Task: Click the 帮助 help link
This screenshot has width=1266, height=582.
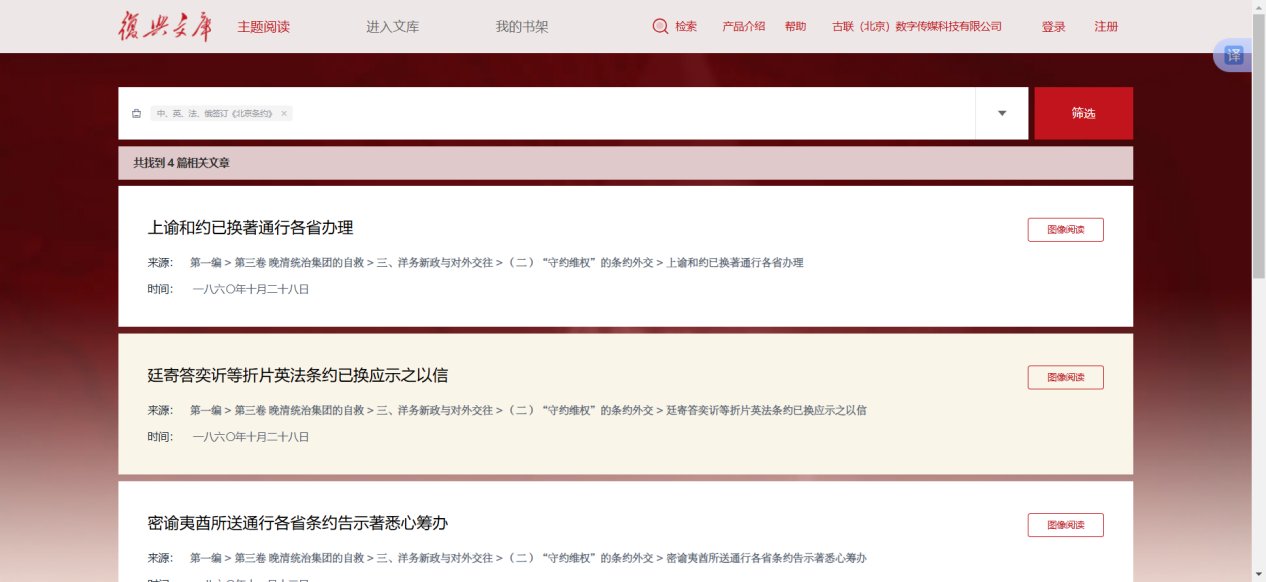Action: 795,27
